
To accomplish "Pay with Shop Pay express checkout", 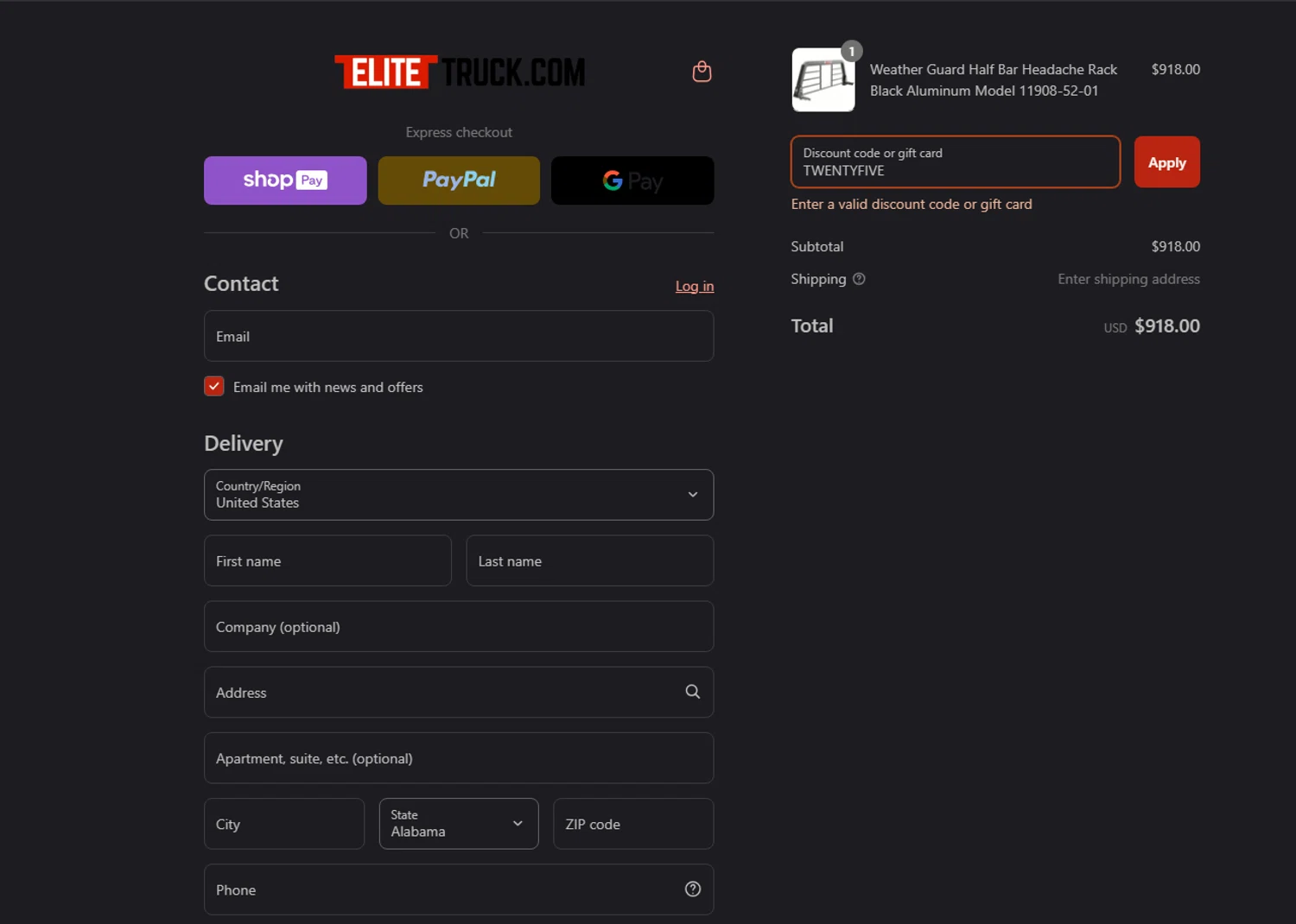I will [285, 180].
